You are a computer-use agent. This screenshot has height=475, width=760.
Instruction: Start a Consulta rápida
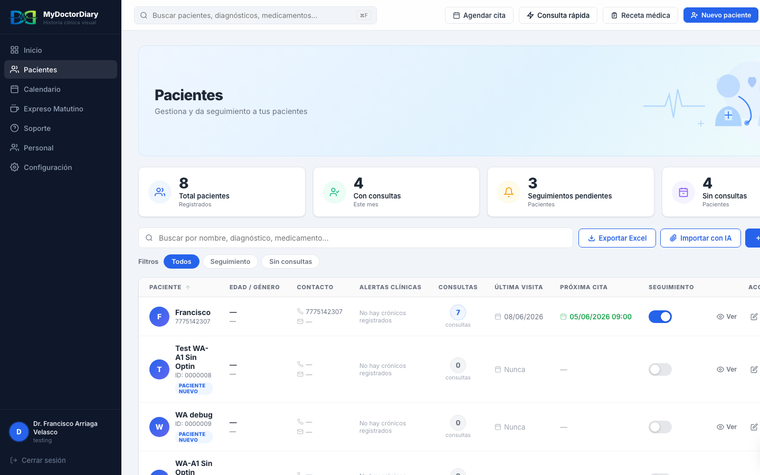point(558,16)
